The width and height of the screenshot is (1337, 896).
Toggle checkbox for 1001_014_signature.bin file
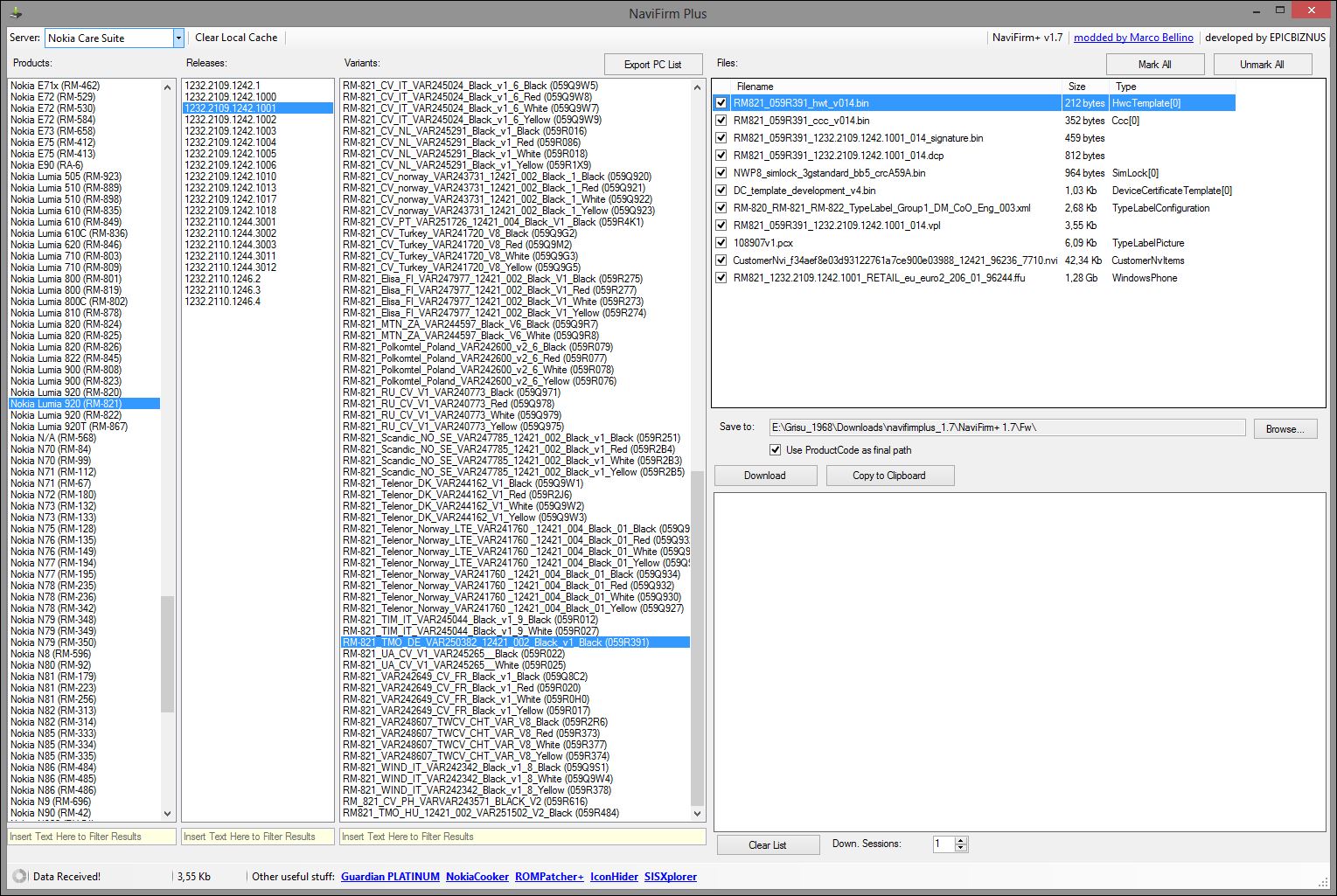(x=721, y=138)
